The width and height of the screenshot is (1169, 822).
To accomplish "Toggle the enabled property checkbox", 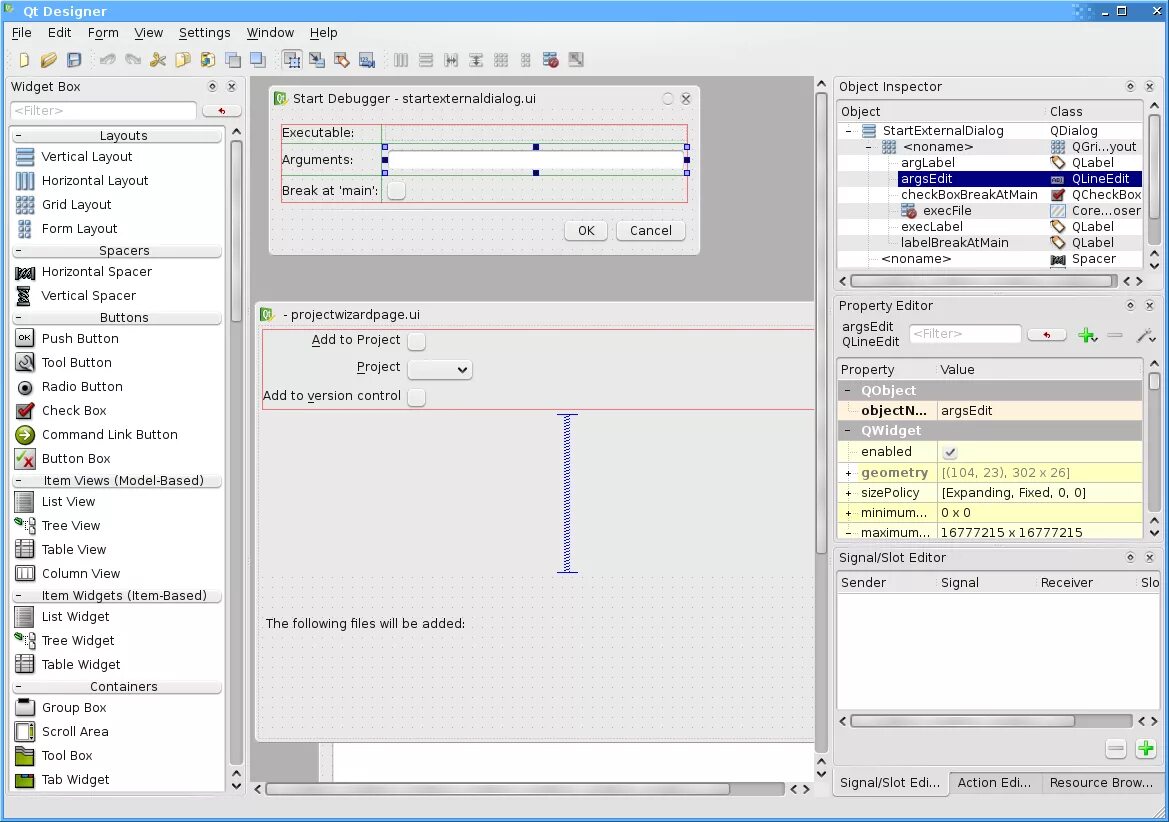I will pyautogui.click(x=950, y=452).
